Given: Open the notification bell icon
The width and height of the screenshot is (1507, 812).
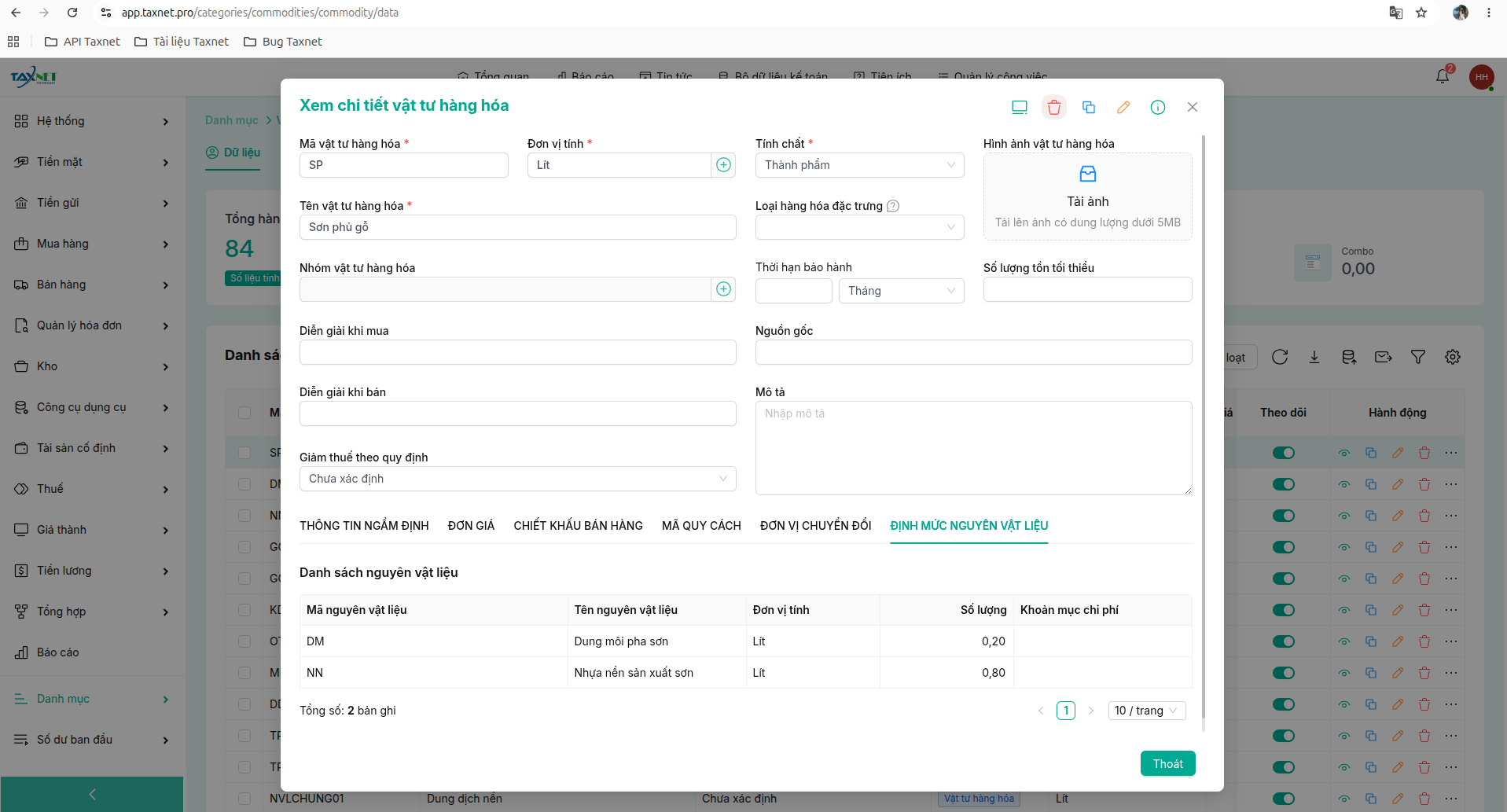Looking at the screenshot, I should pos(1442,76).
